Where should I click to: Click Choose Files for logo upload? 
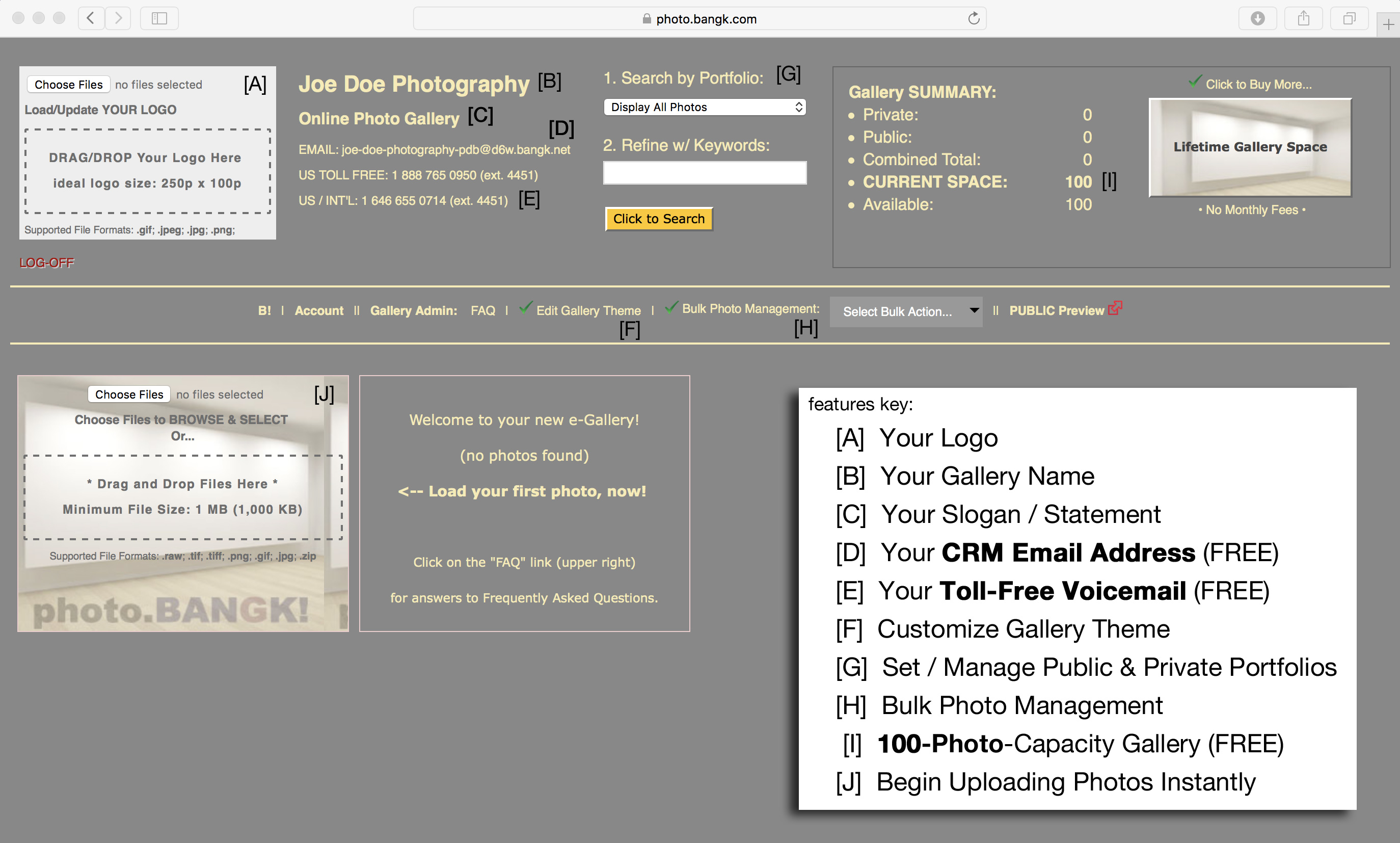point(69,85)
